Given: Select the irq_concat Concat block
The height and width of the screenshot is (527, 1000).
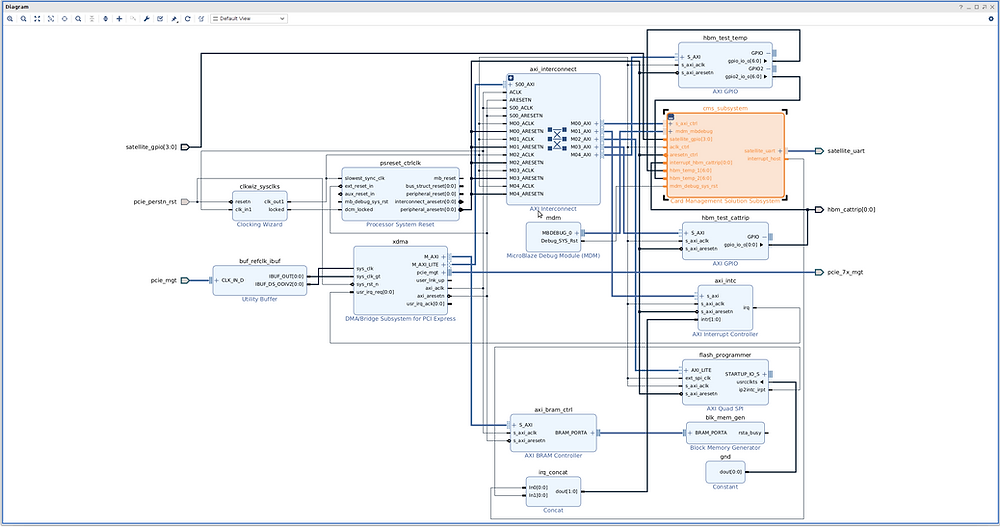Looking at the screenshot, I should [x=553, y=492].
